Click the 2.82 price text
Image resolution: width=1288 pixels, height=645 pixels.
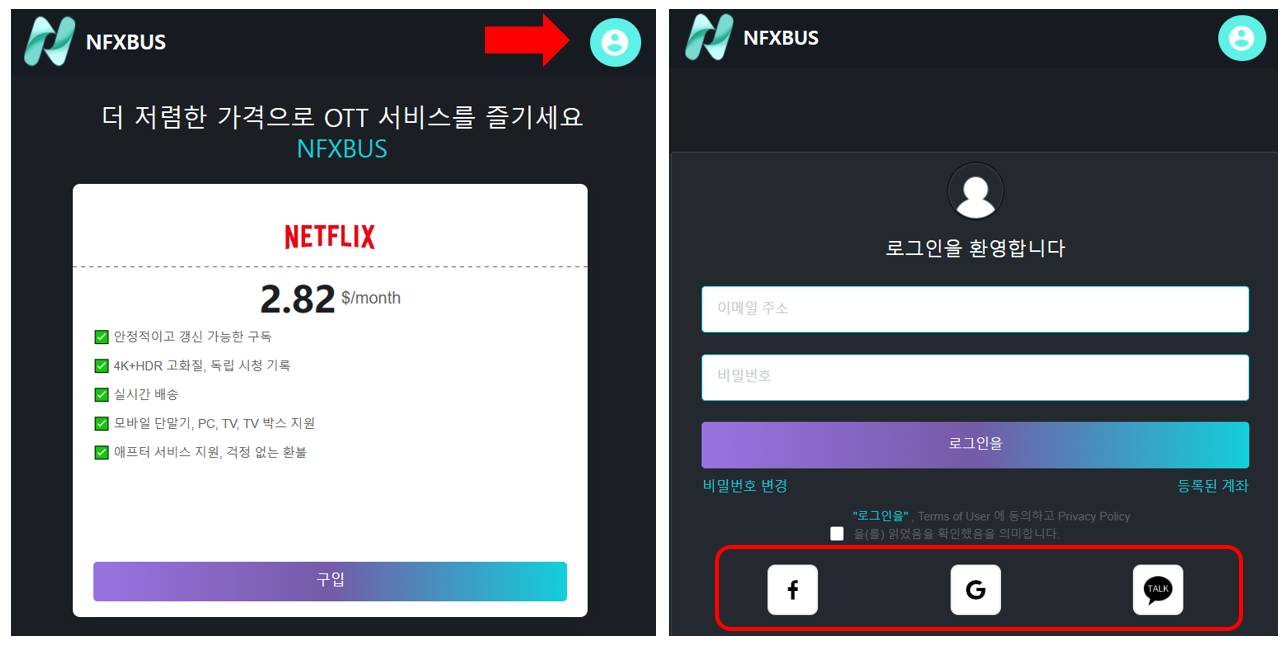[297, 299]
